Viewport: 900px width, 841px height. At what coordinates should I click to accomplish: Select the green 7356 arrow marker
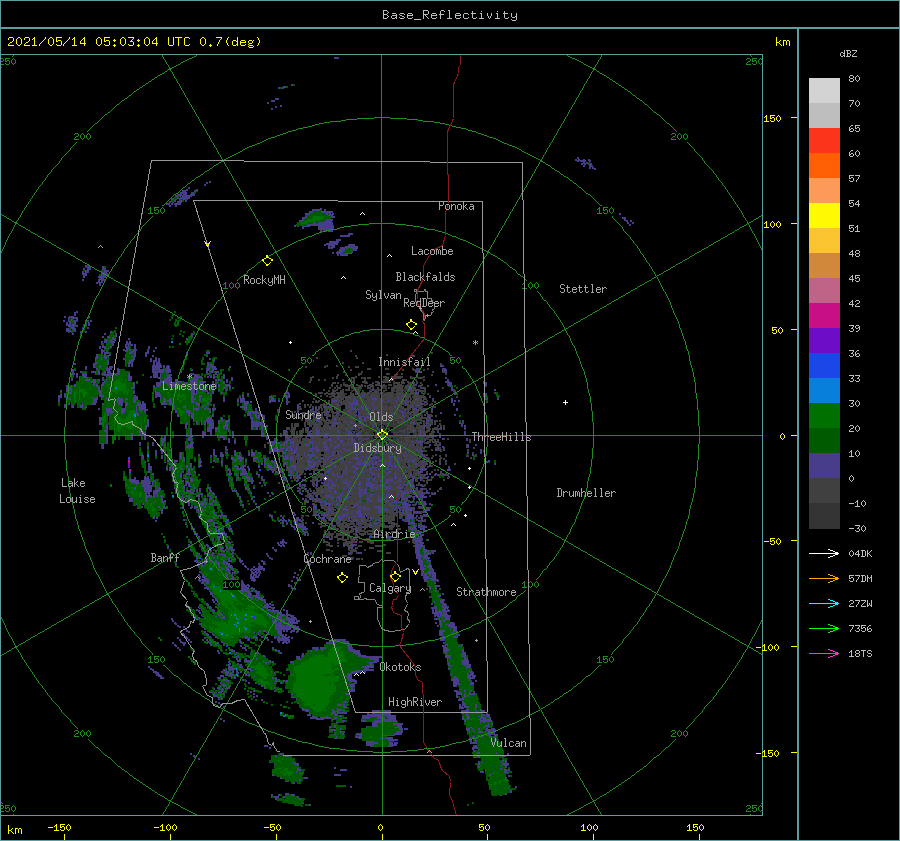pos(824,629)
